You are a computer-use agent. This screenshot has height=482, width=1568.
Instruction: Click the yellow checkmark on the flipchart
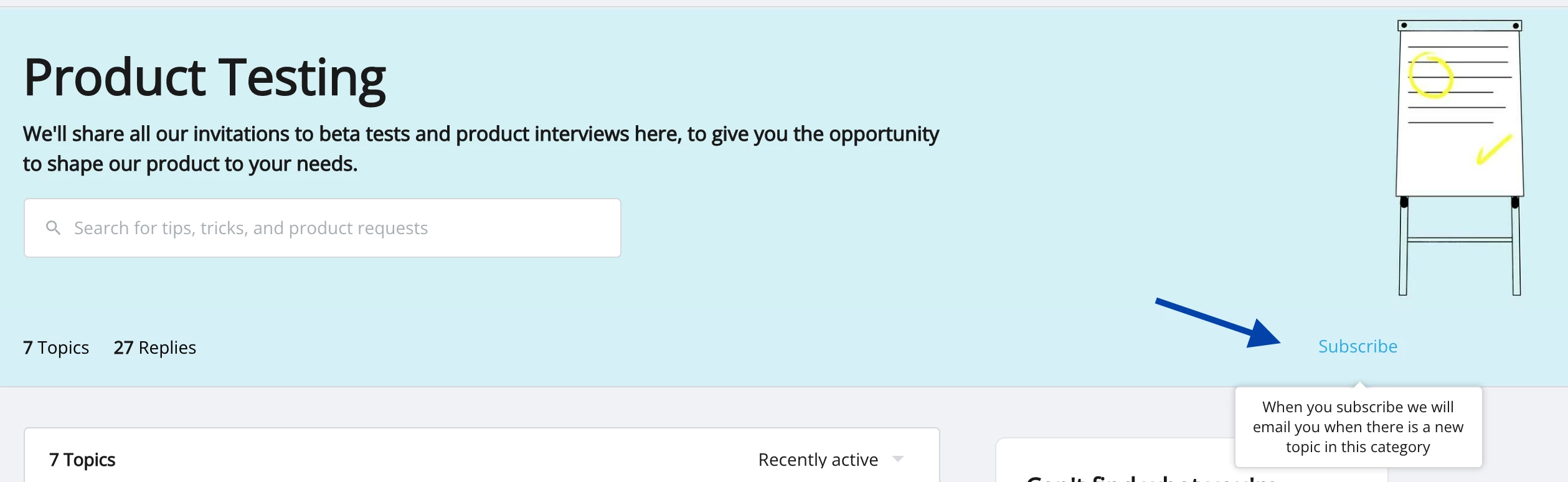[1494, 149]
